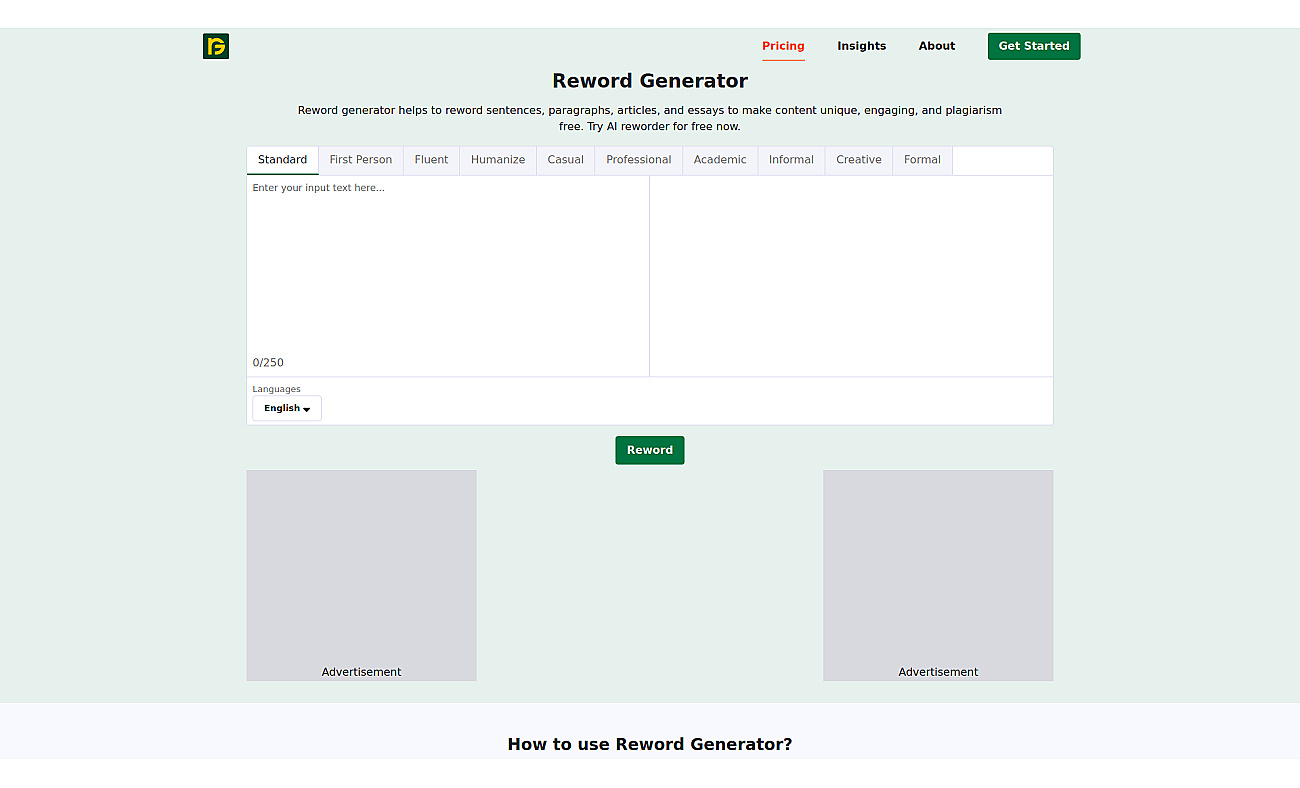
Task: Click the green Reword button
Action: (650, 450)
